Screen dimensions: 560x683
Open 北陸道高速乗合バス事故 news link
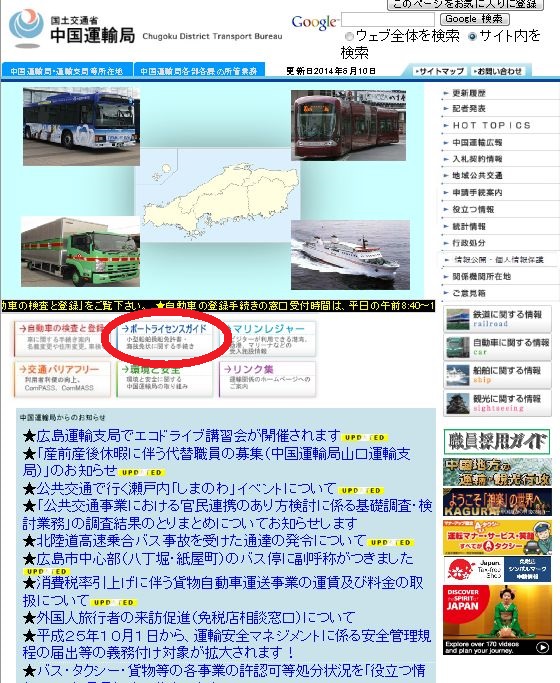tap(200, 541)
